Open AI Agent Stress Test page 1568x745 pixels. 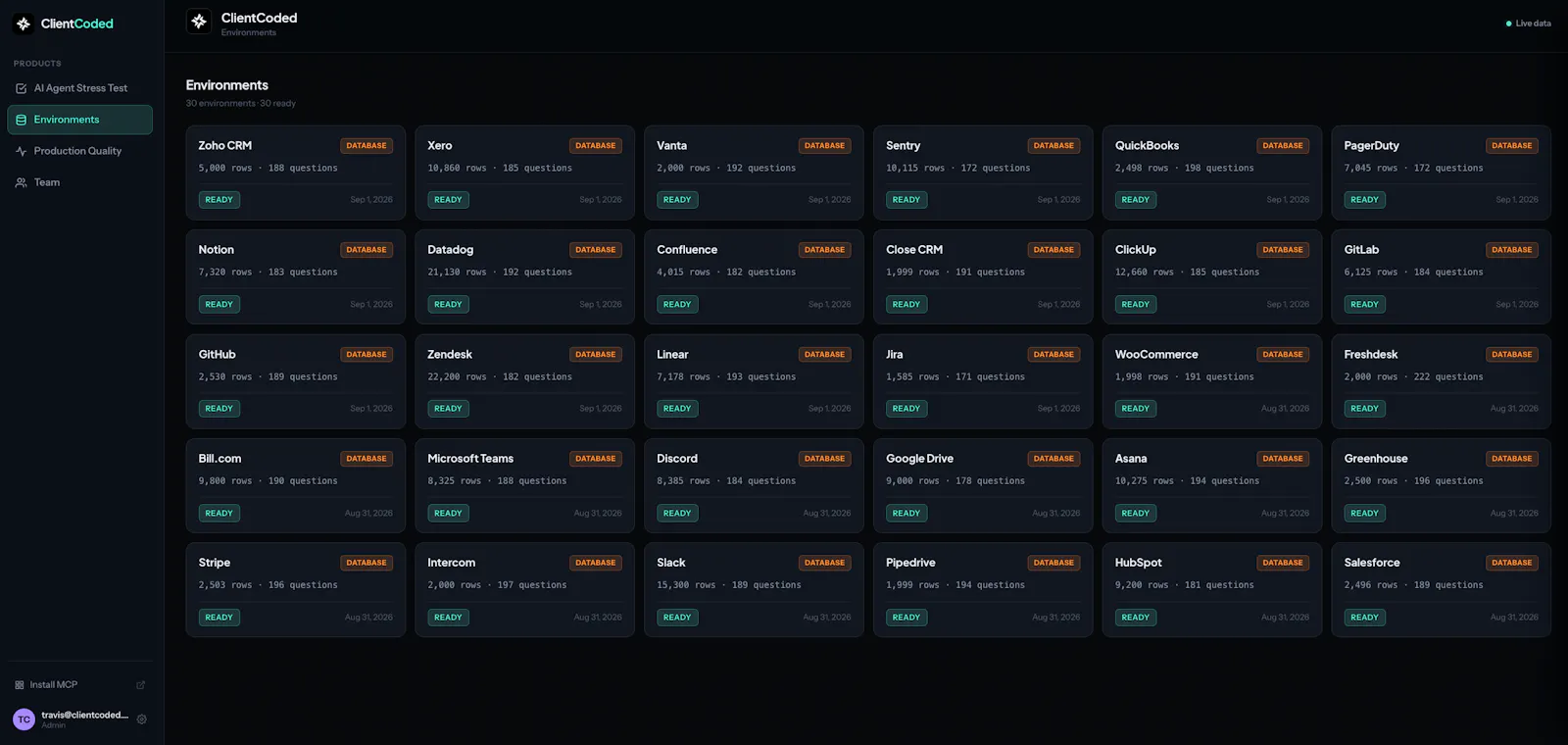(x=79, y=88)
